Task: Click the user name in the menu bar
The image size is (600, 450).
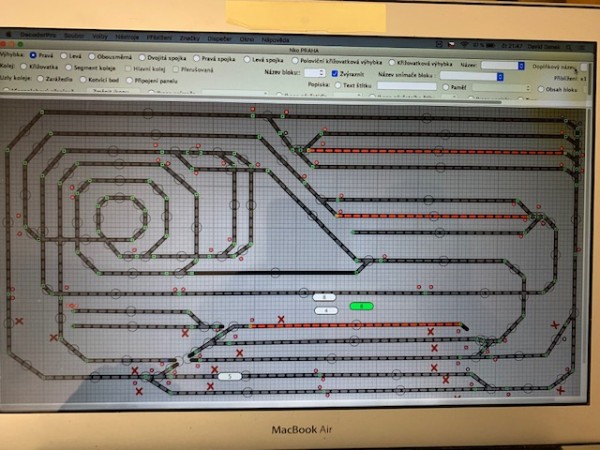Action: pos(543,46)
